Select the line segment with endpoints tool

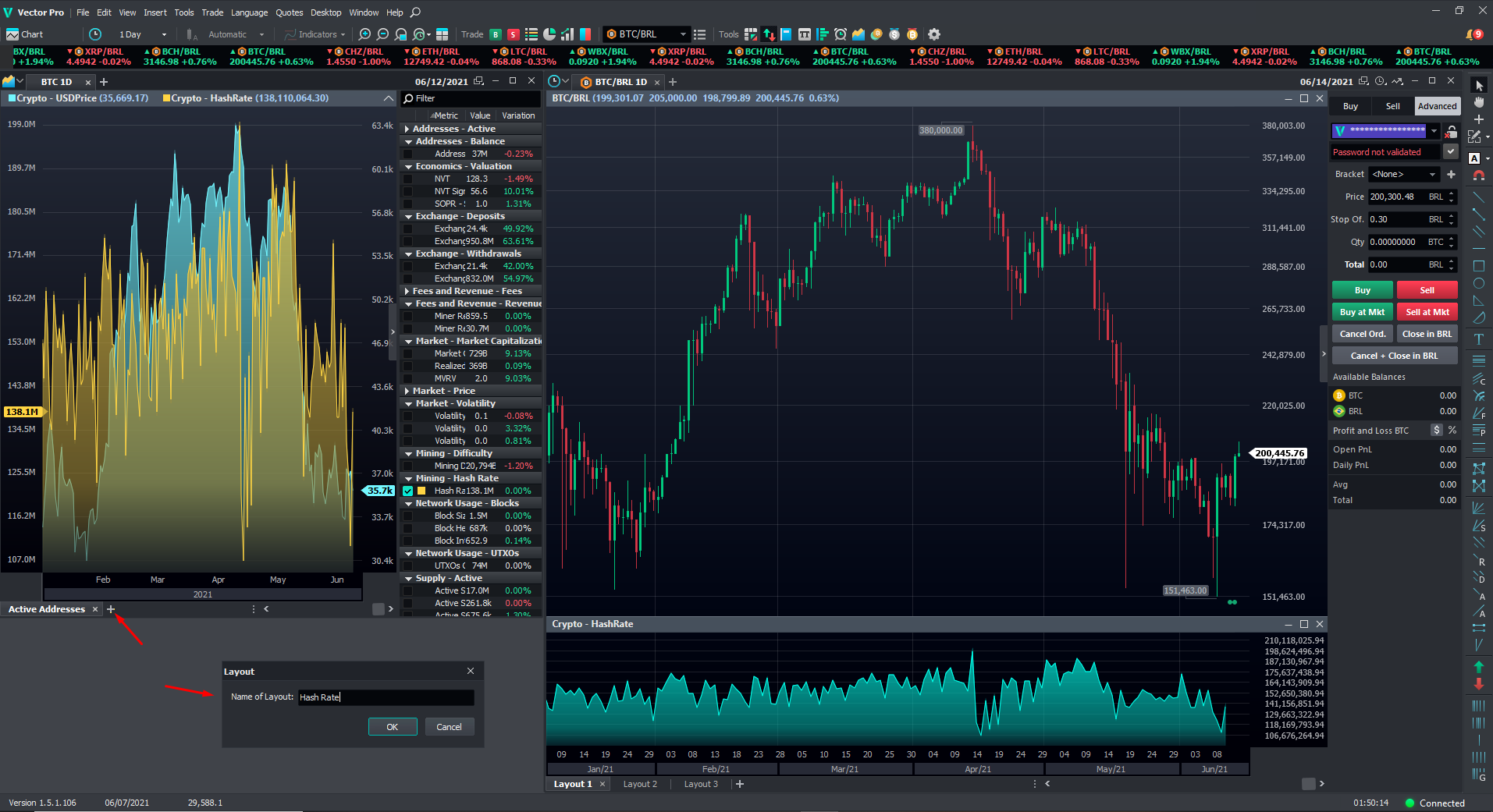click(1478, 214)
